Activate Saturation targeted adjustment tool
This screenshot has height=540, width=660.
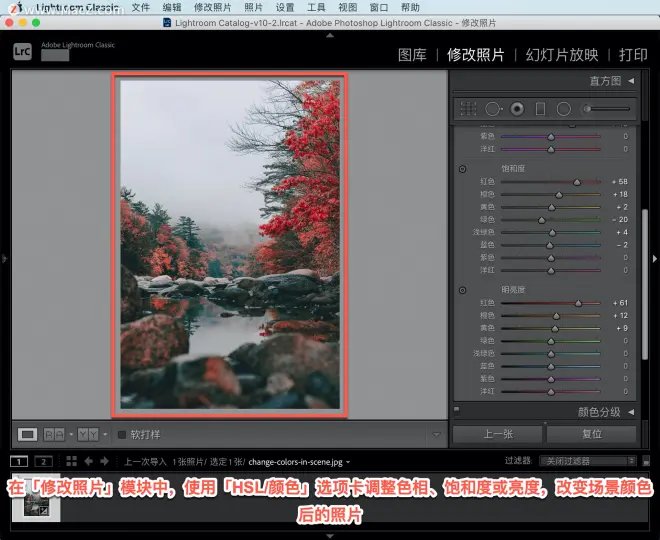tap(462, 169)
